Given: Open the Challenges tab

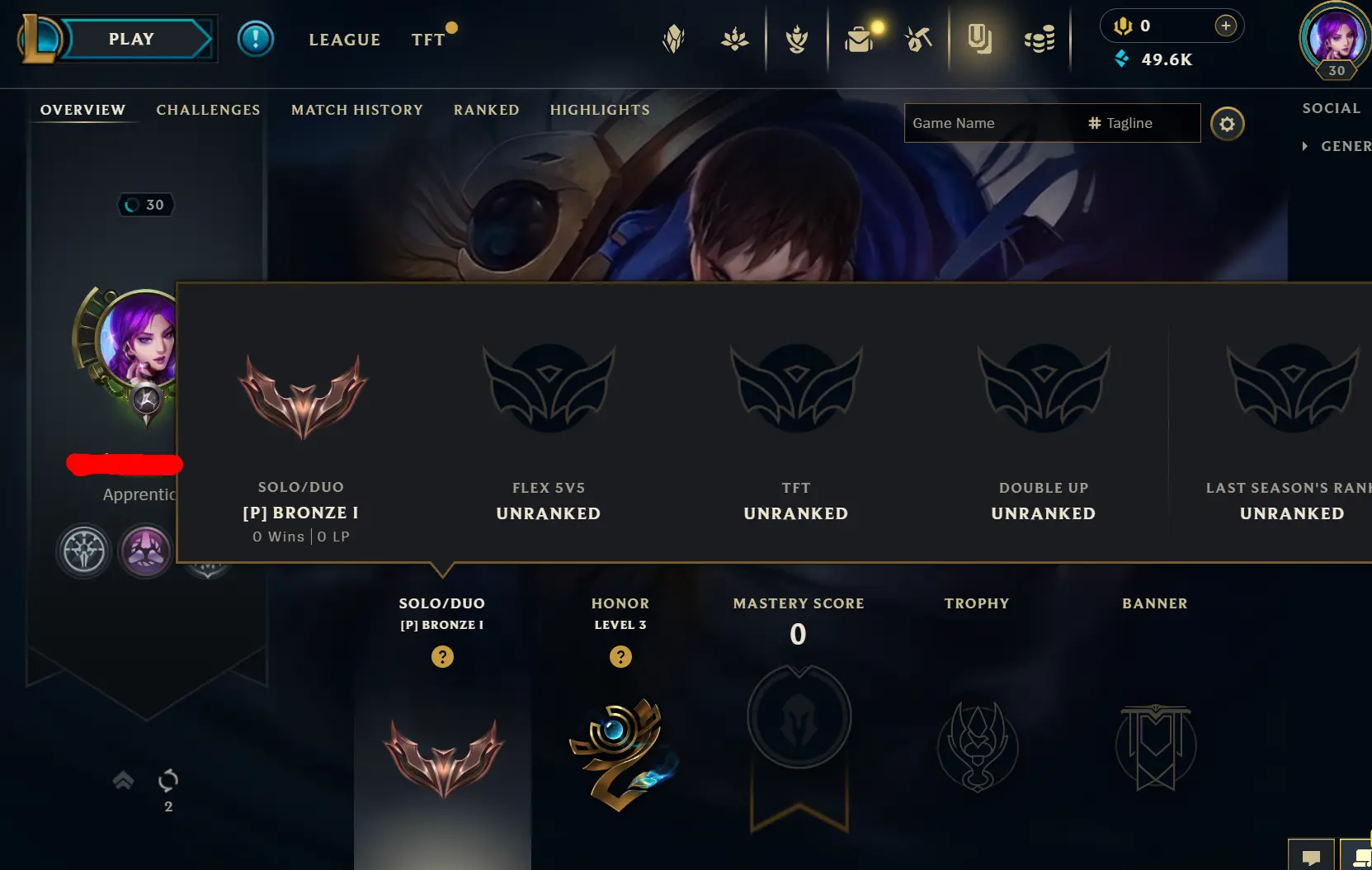Looking at the screenshot, I should click(x=208, y=110).
